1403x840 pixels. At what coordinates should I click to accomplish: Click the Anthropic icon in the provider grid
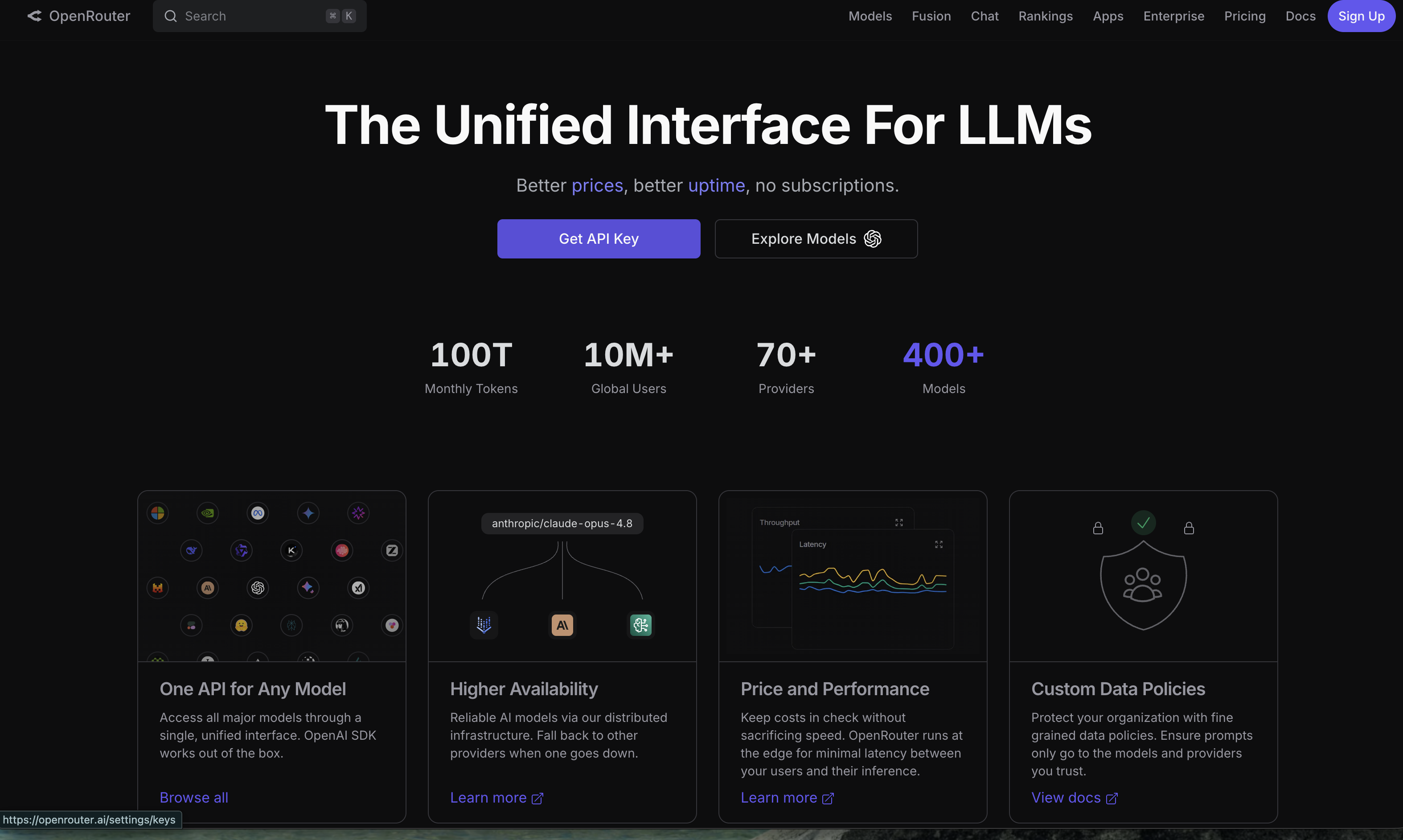(x=208, y=587)
